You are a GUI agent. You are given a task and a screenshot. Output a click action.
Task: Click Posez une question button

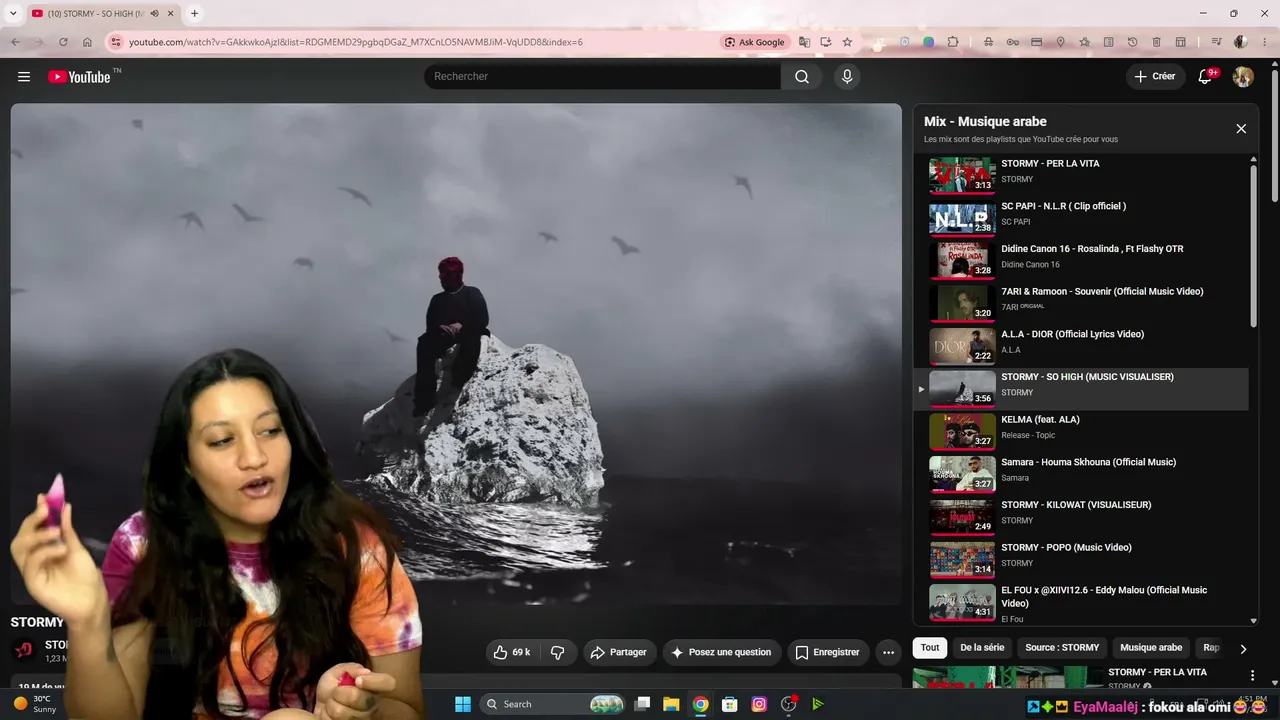[x=721, y=652]
